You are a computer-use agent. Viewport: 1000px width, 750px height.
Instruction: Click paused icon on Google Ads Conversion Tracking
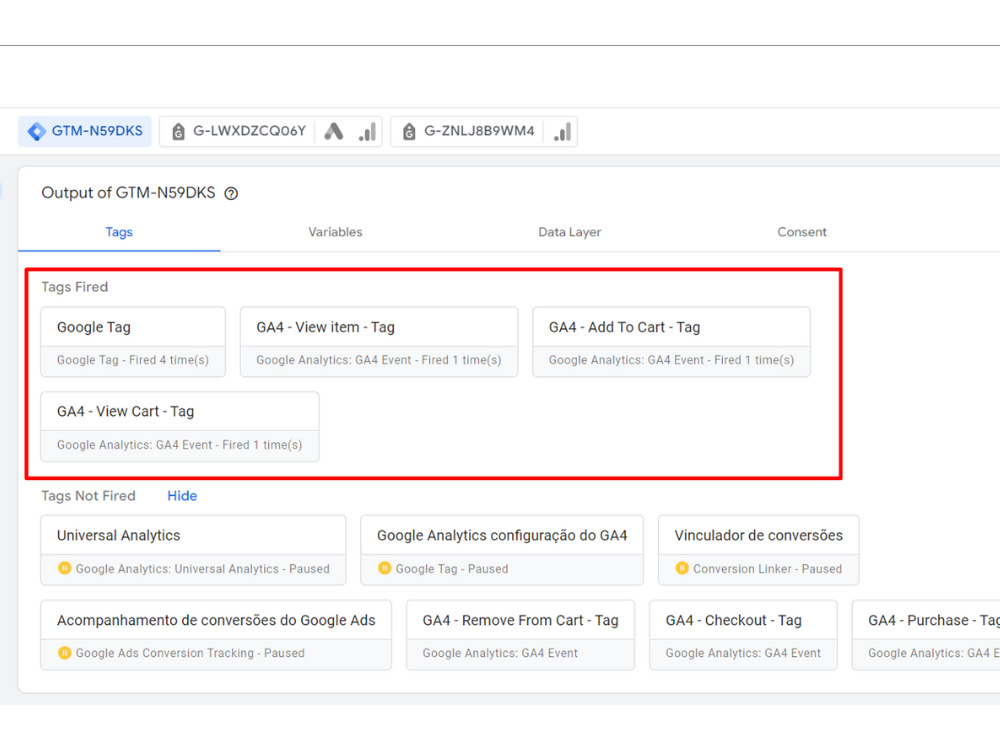pyautogui.click(x=64, y=652)
